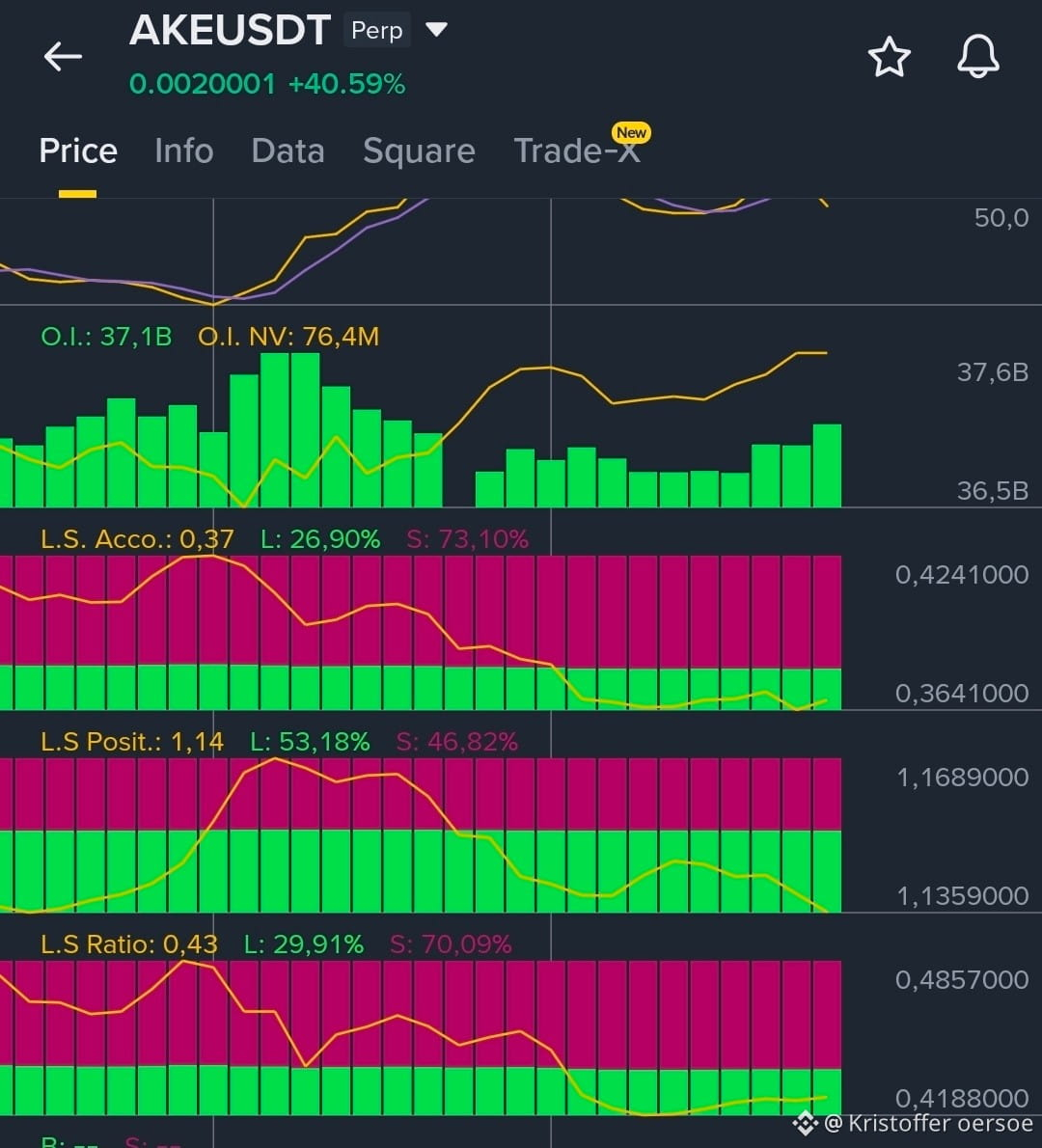Open the AKEUSDT pair selector dropdown arrow

click(436, 29)
